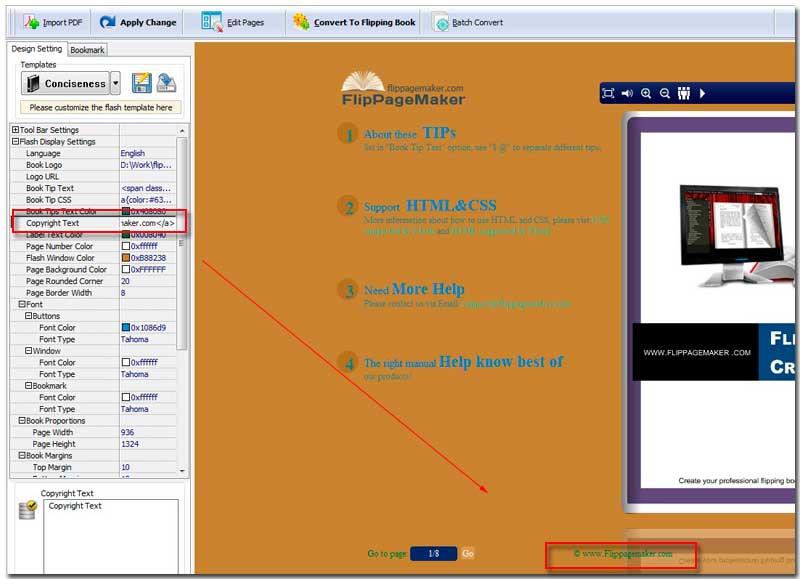Expand Tool Bar Settings node
This screenshot has height=579, width=800.
15,130
